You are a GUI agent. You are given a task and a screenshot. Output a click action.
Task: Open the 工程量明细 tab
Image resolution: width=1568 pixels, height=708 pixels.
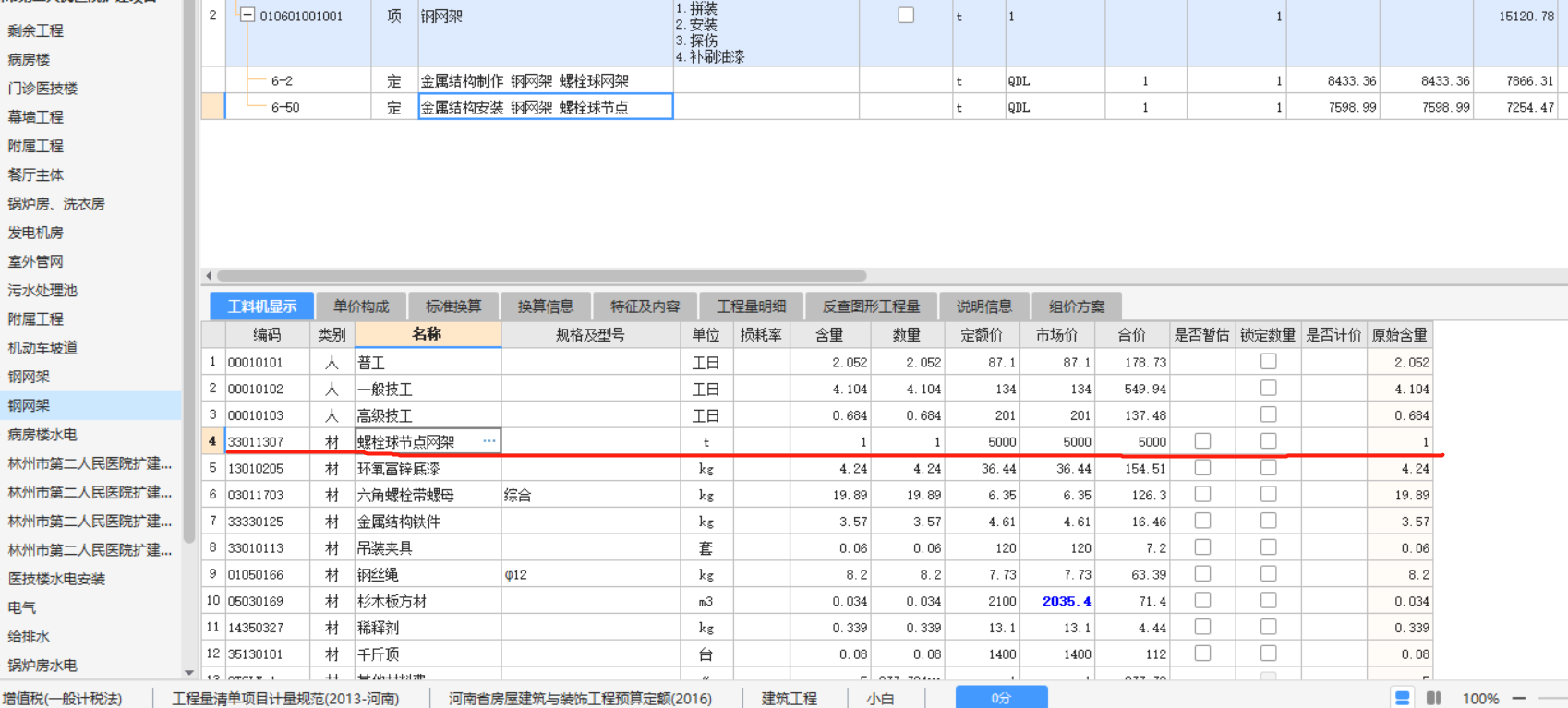(751, 306)
